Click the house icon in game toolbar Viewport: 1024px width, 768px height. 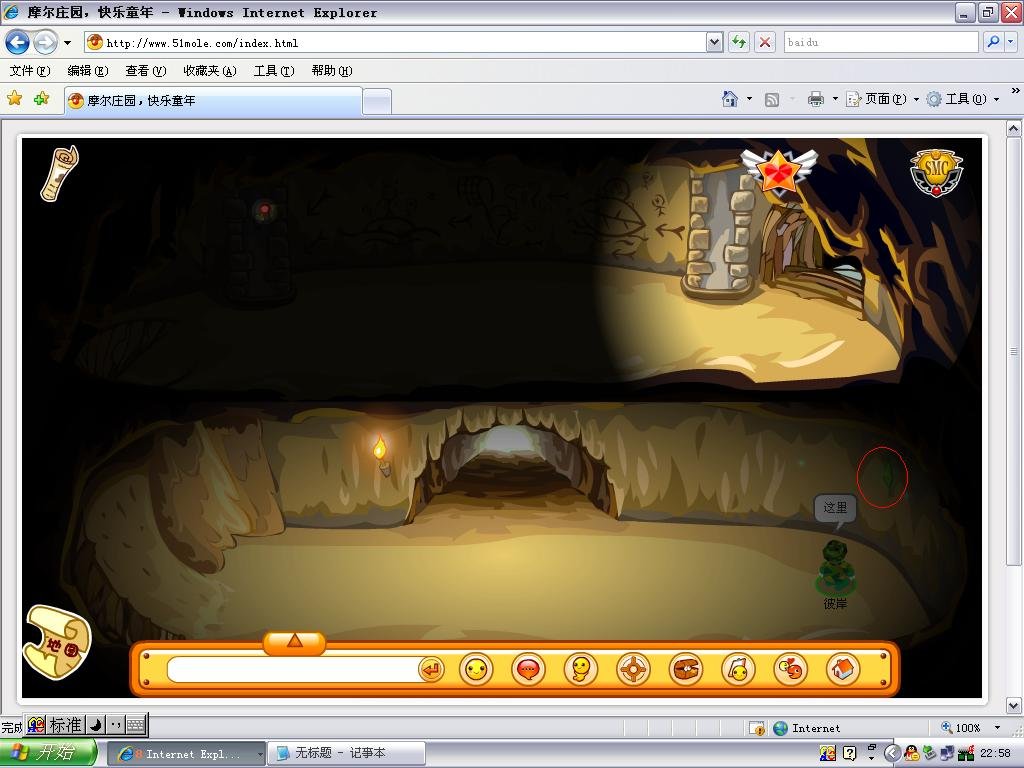(x=843, y=669)
